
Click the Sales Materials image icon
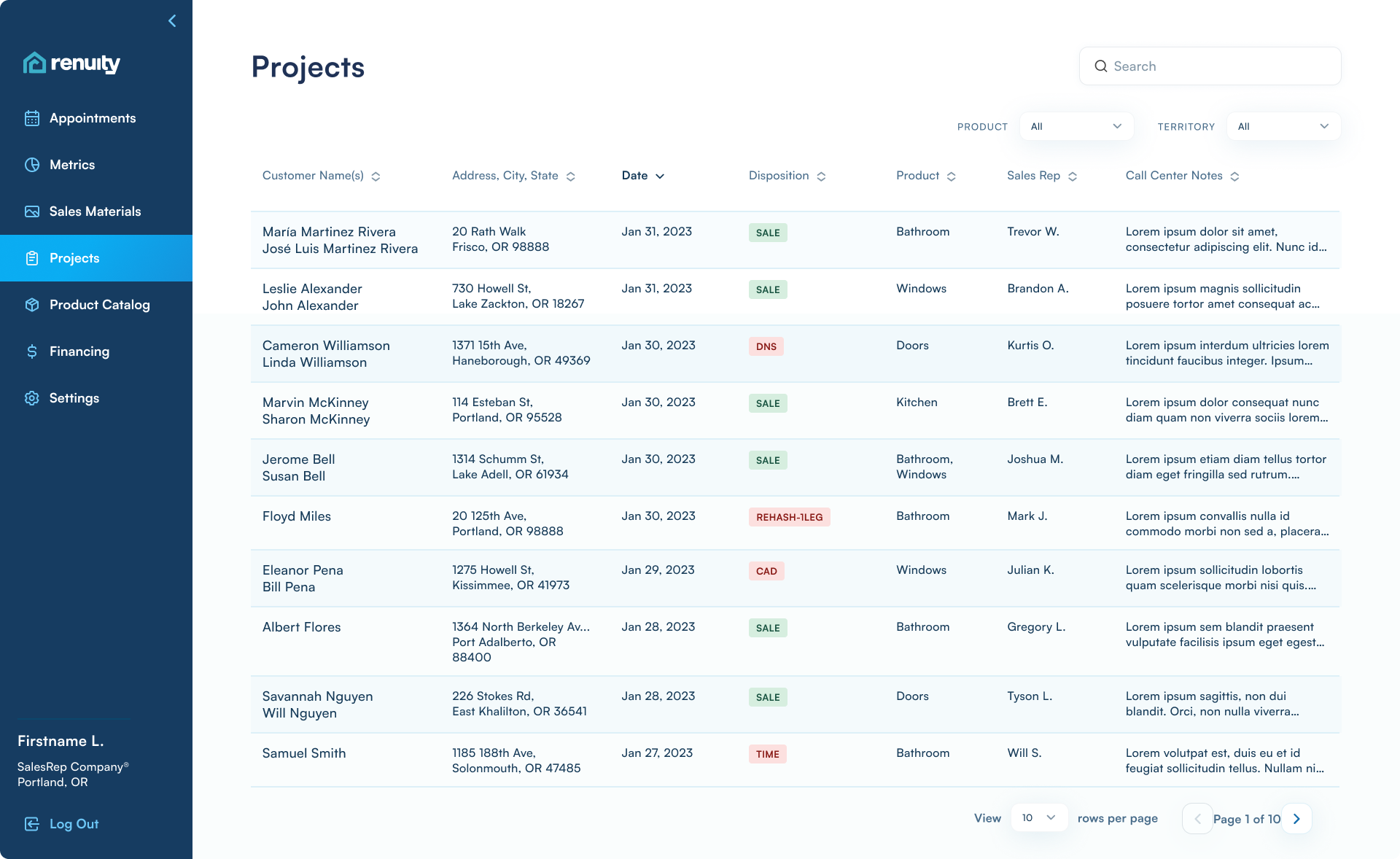click(x=32, y=211)
